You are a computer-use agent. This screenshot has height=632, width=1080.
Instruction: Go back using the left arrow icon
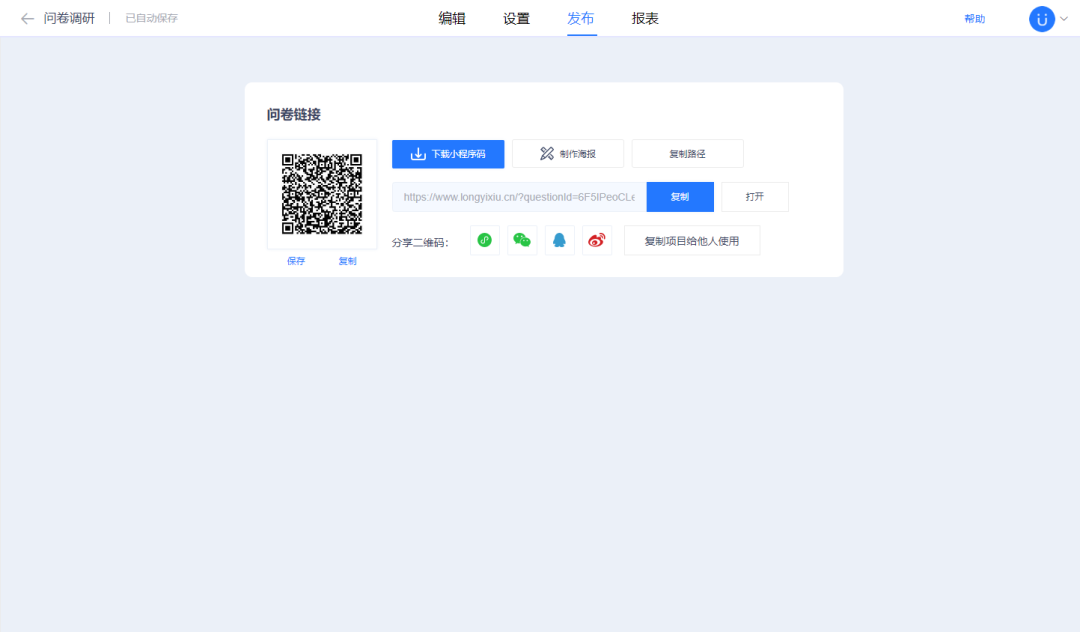pyautogui.click(x=28, y=19)
